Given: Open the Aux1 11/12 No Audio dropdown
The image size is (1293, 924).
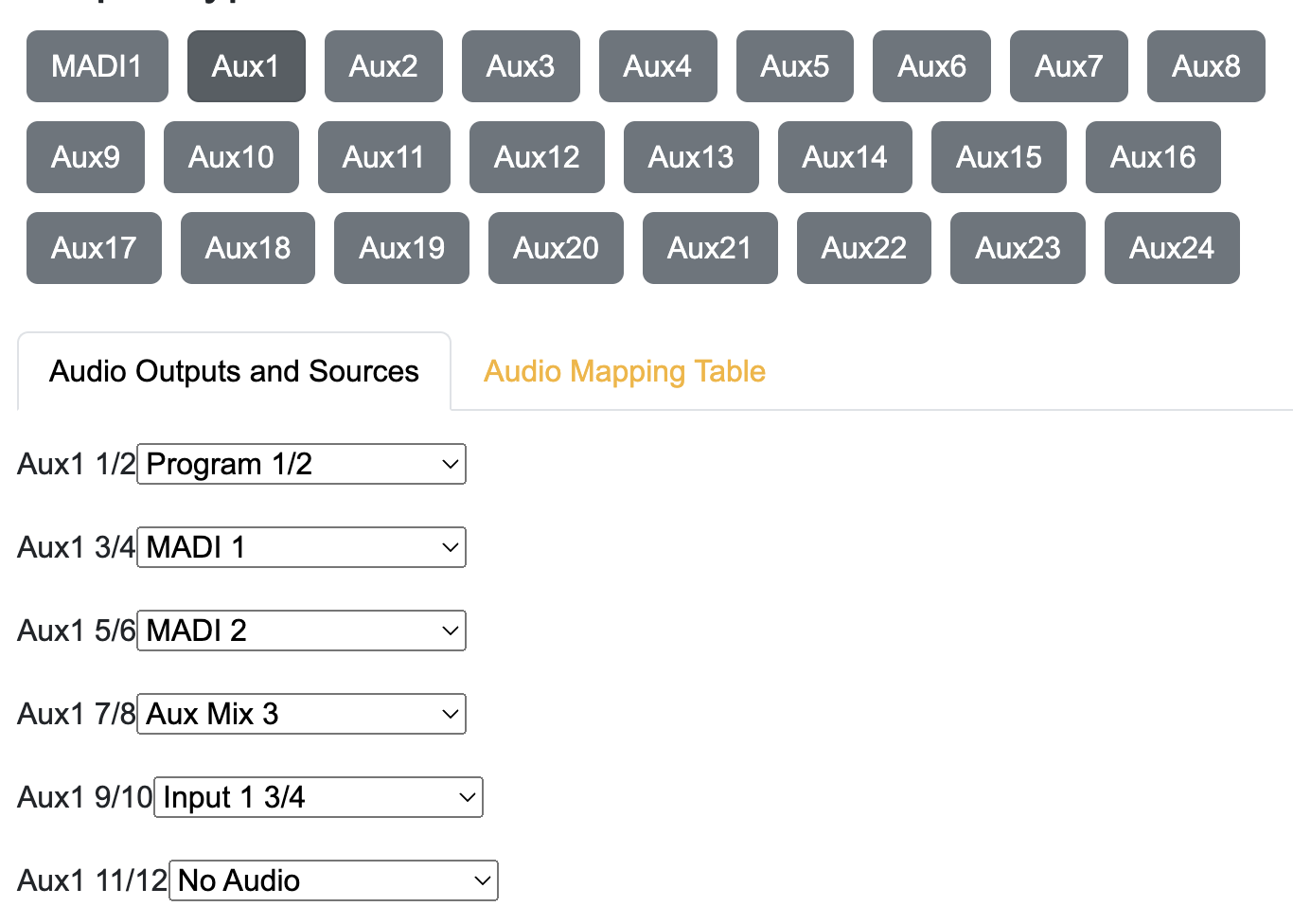Looking at the screenshot, I should click(x=332, y=880).
